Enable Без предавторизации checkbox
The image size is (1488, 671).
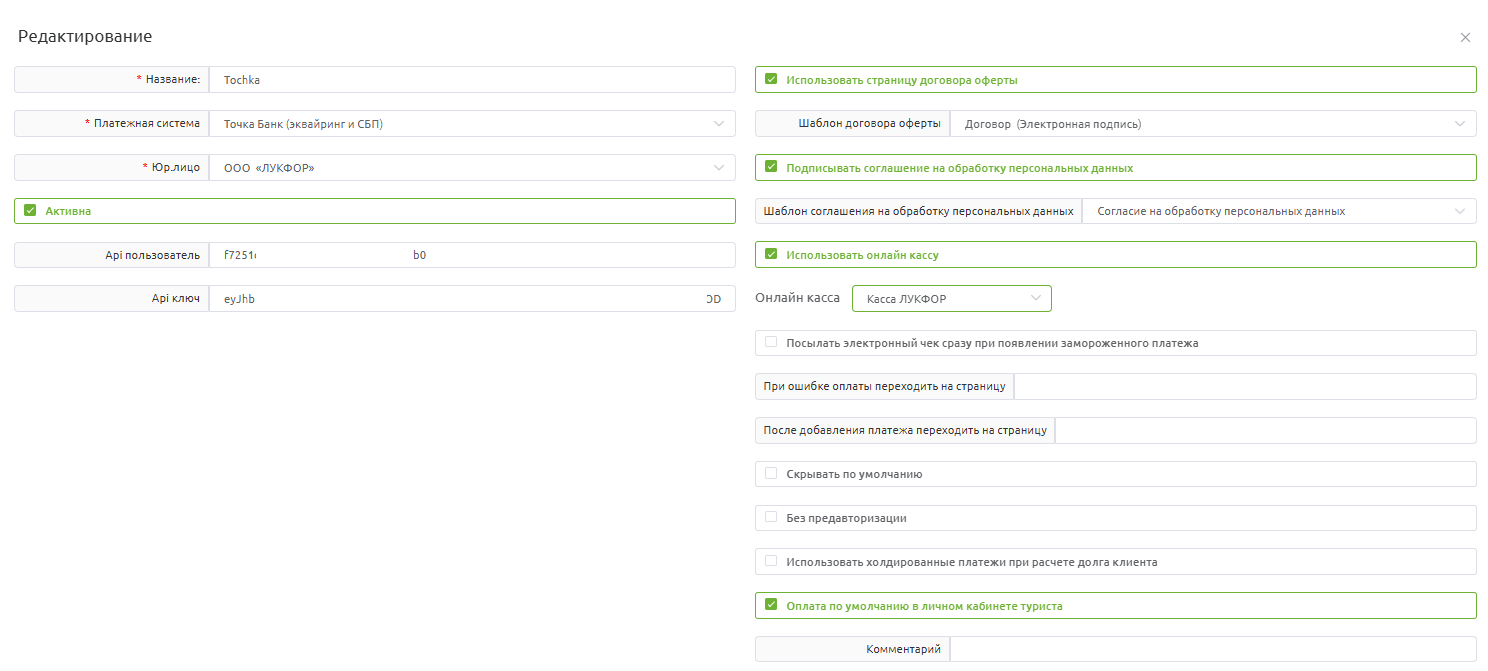(771, 517)
